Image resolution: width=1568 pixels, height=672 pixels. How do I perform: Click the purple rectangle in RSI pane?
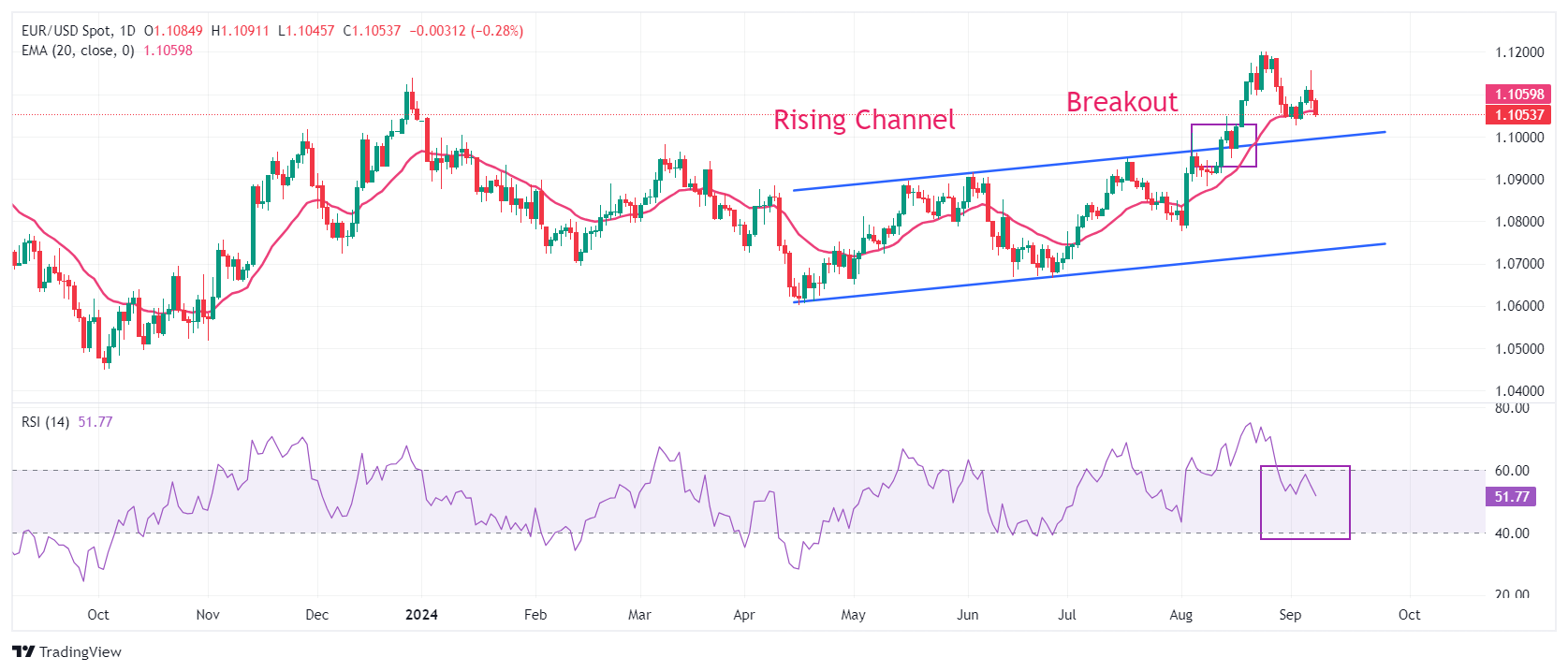(x=1305, y=503)
